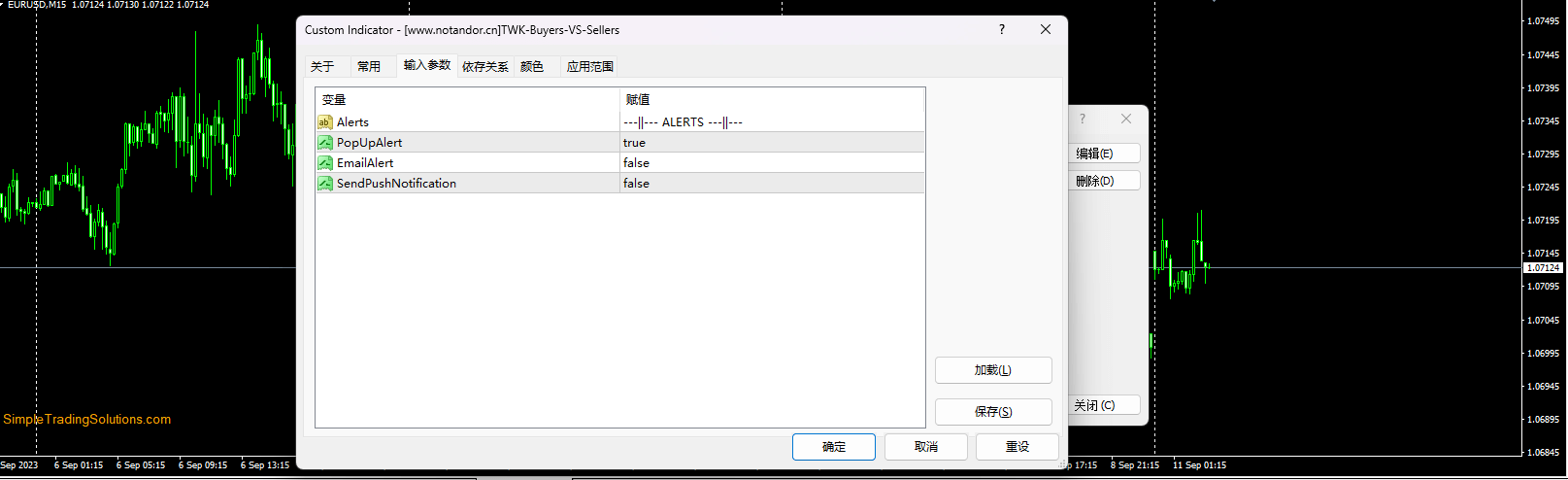Click the EmailAlert parameter icon

tap(325, 163)
